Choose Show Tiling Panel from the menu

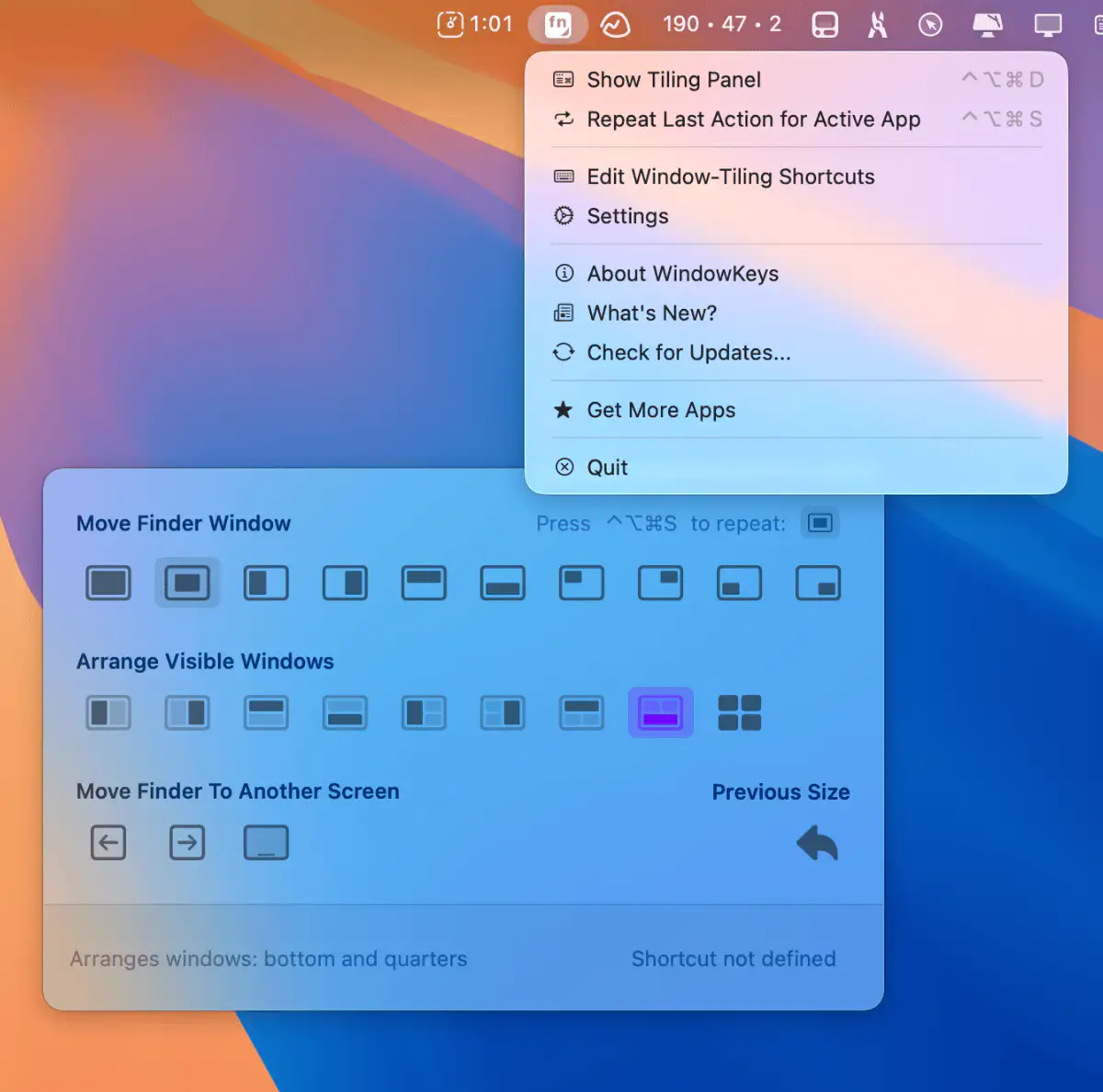coord(797,80)
